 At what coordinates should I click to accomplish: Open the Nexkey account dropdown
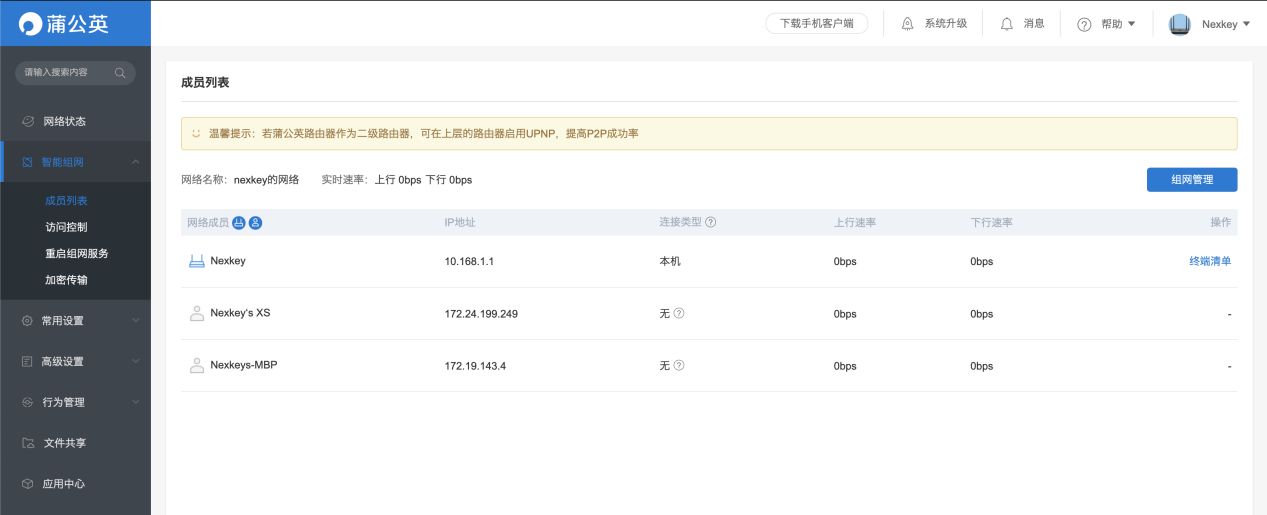click(x=1210, y=24)
